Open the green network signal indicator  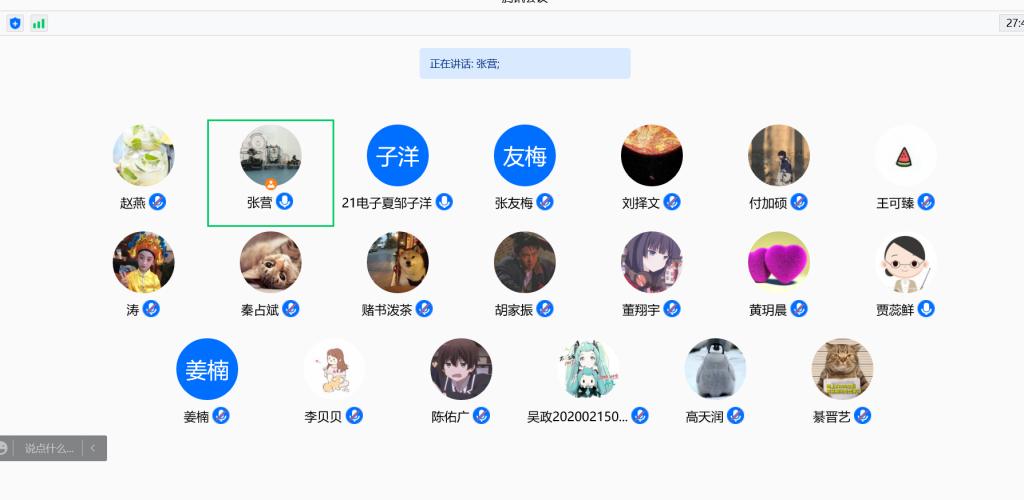(x=39, y=23)
